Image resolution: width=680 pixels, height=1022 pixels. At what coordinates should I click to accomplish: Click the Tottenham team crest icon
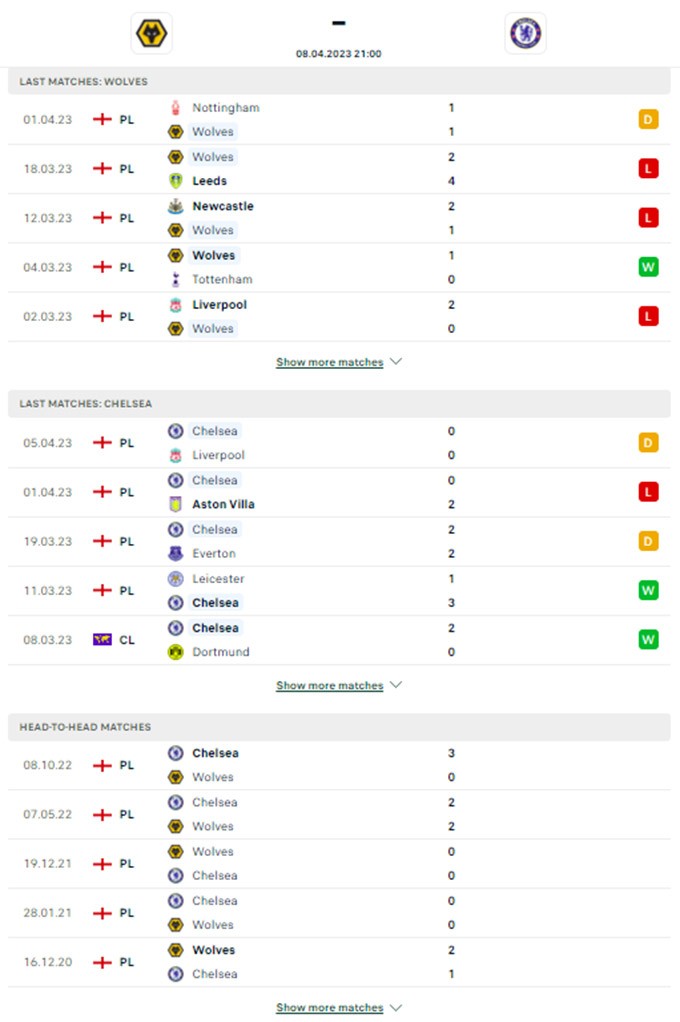coord(176,280)
